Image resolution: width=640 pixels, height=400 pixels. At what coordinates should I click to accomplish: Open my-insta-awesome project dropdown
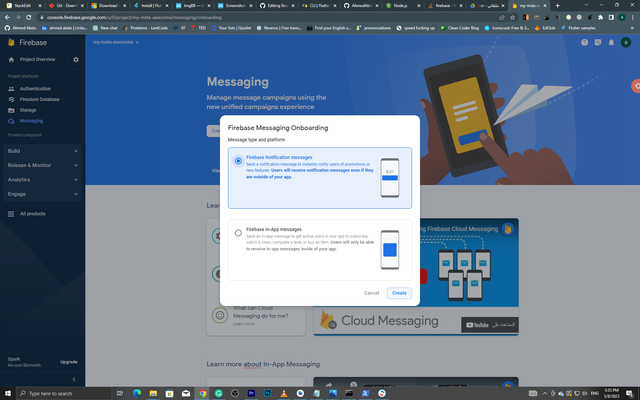point(116,42)
